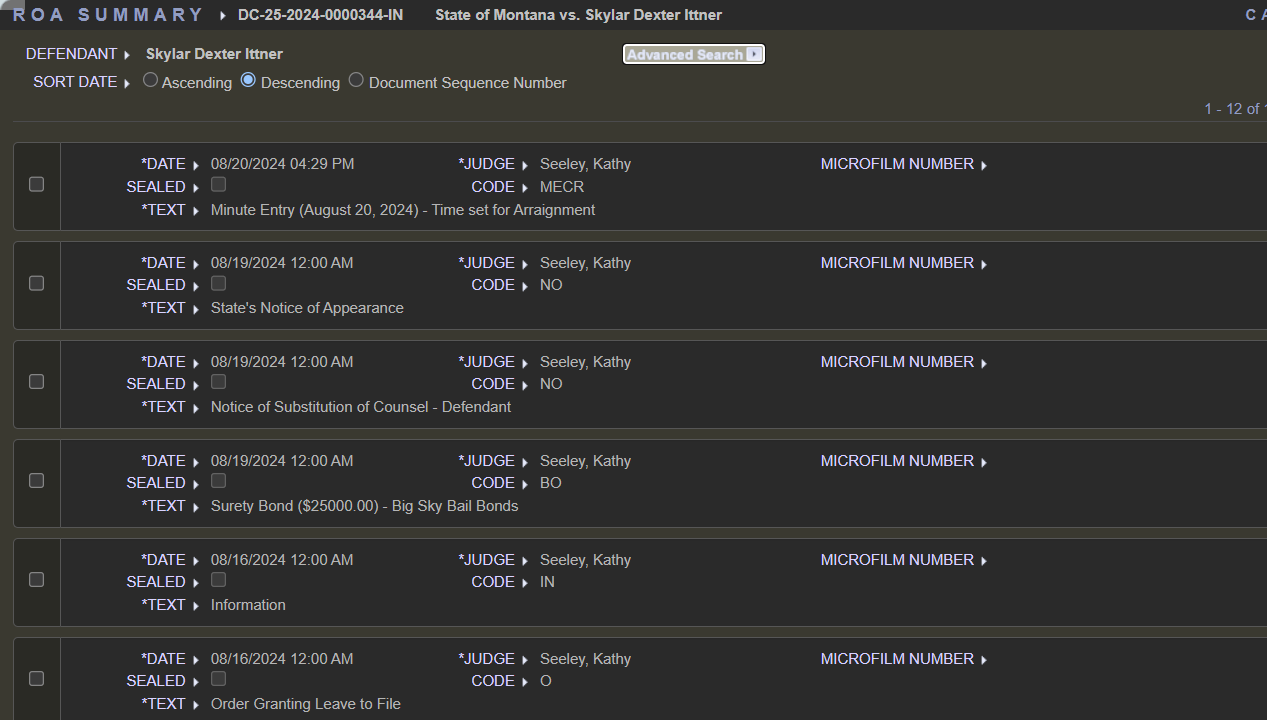
Task: Click the arrow icon next to SORT DATE label
Action: (x=127, y=83)
